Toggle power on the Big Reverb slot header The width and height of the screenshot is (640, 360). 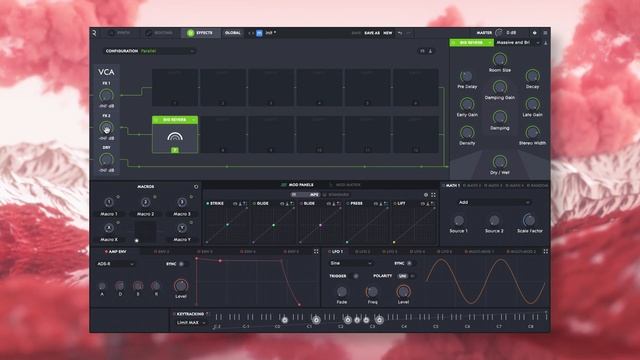tap(157, 120)
